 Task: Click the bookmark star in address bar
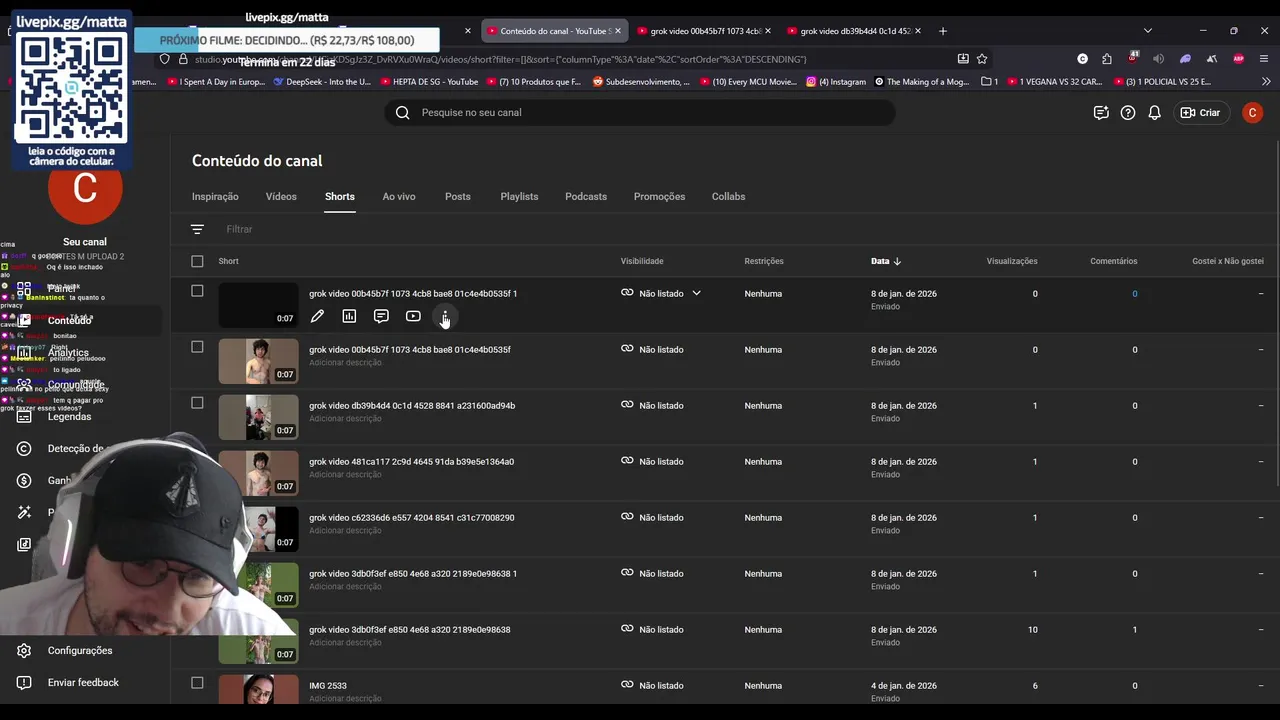pyautogui.click(x=982, y=59)
